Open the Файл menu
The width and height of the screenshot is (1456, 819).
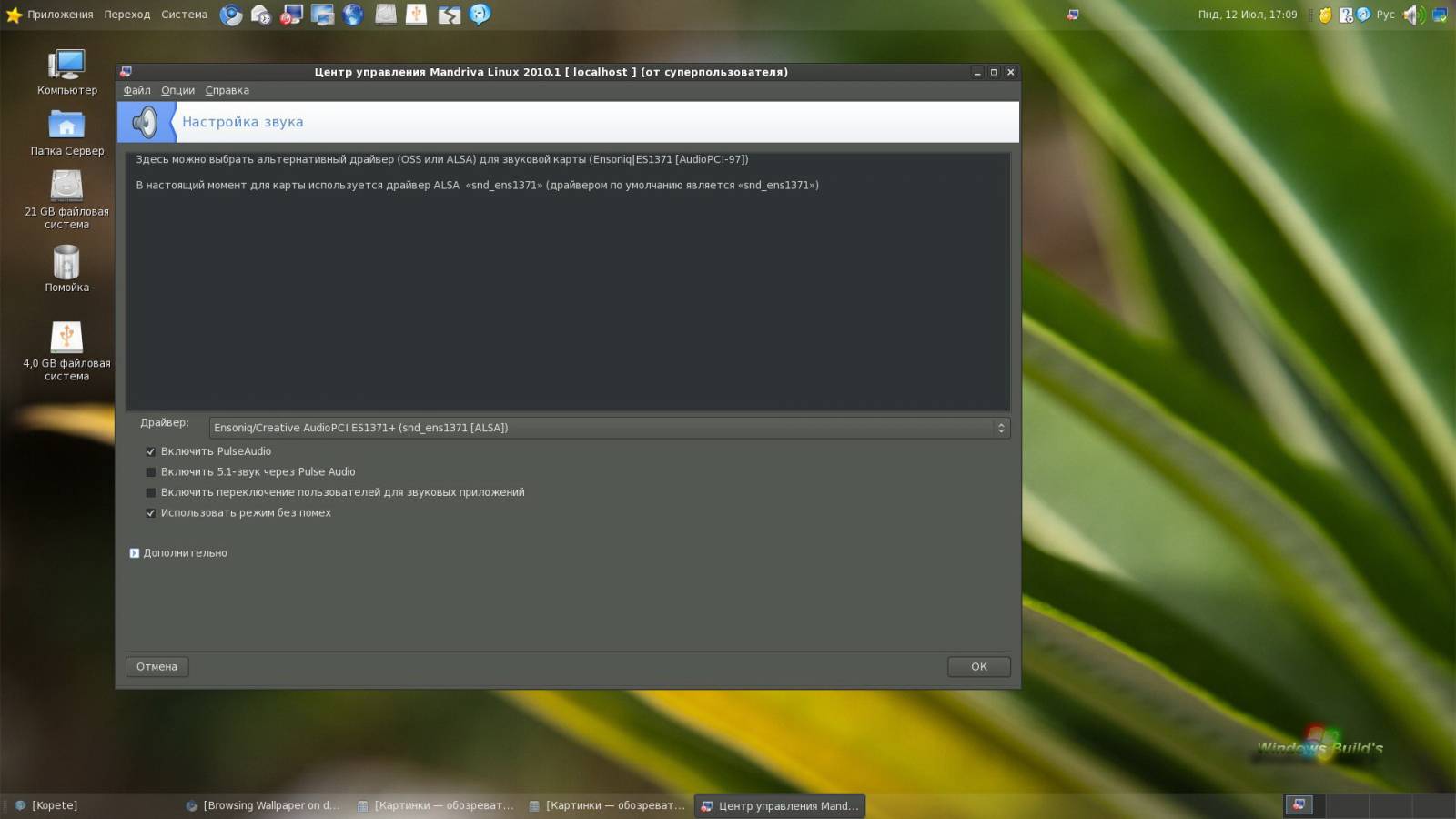click(x=137, y=90)
